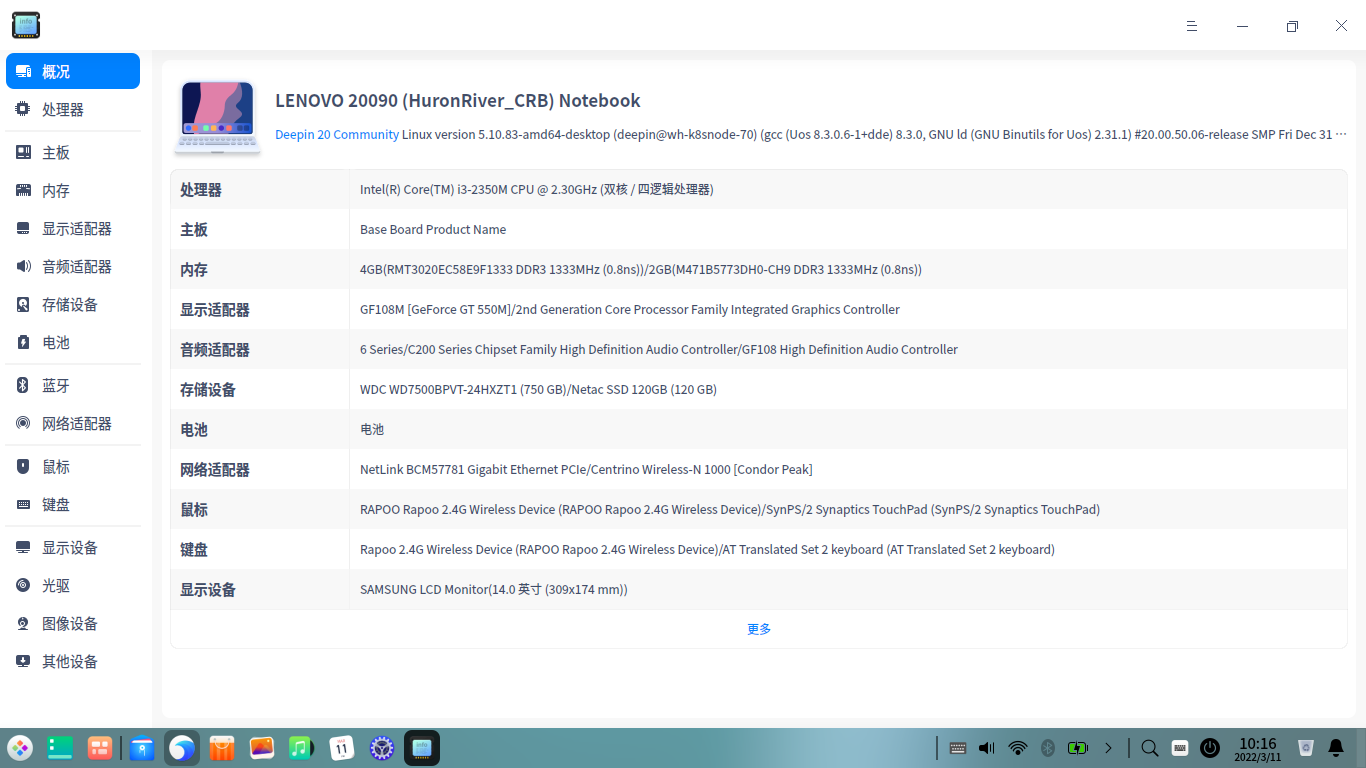Screen dimensions: 1366x768
Task: Open the 处理器 processor sidebar category
Action: (73, 109)
